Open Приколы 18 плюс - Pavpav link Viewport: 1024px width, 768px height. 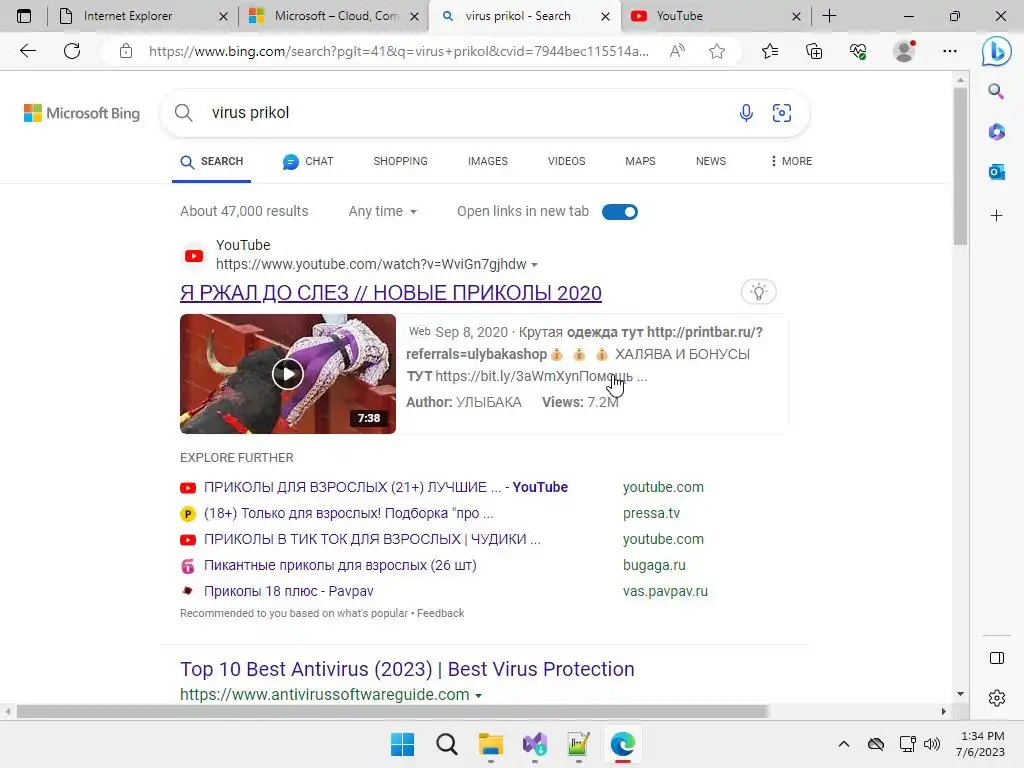click(x=289, y=592)
